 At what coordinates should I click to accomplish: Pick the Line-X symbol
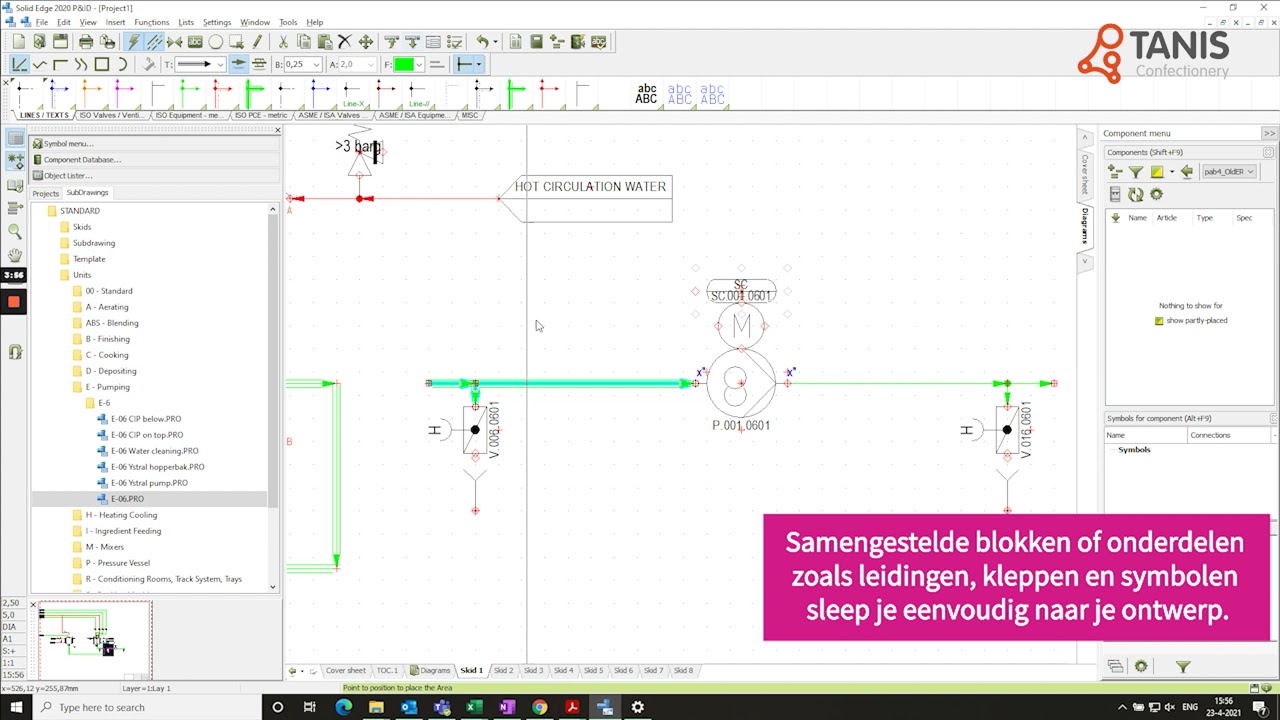point(353,94)
